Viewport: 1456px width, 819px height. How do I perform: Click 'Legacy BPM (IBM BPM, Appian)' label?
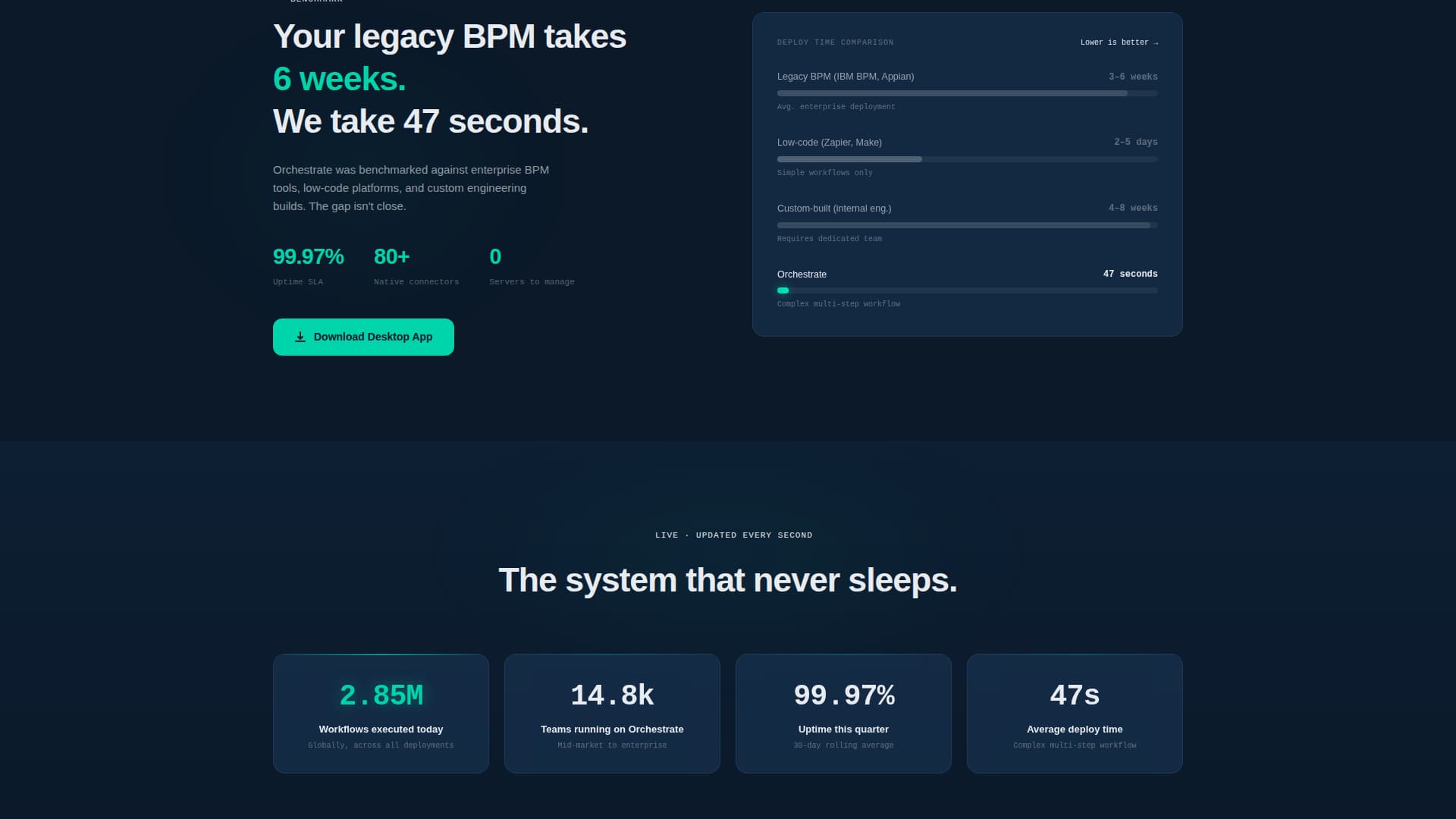846,77
